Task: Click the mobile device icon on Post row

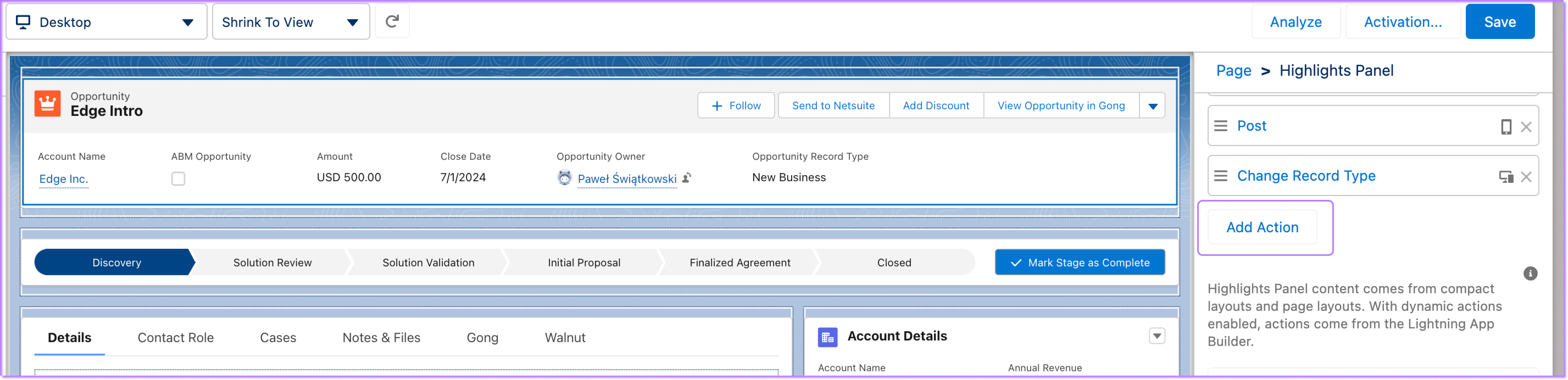Action: click(x=1506, y=127)
